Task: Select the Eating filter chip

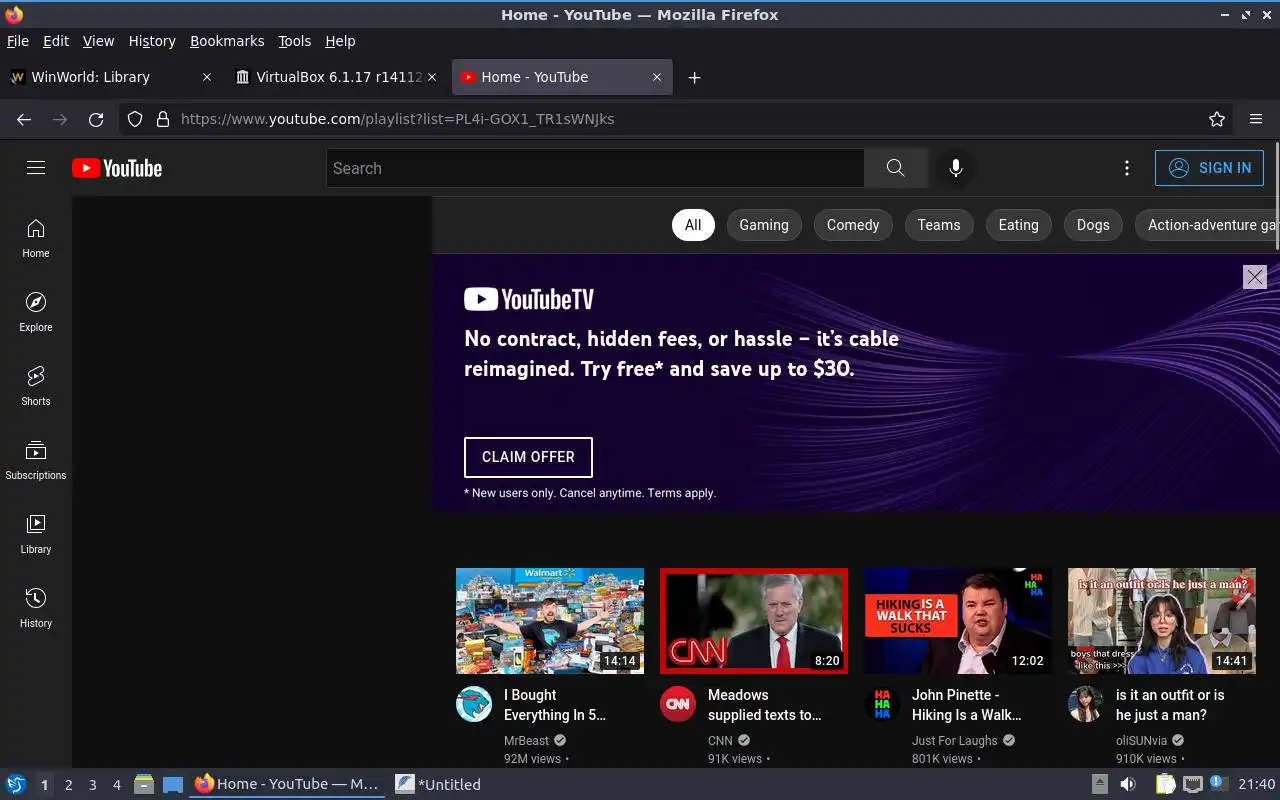Action: click(x=1019, y=225)
